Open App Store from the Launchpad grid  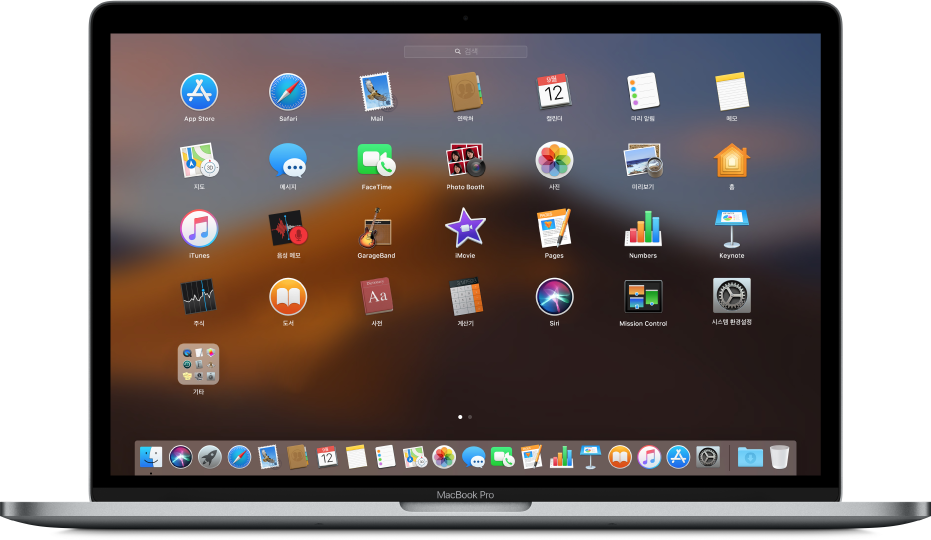(199, 92)
